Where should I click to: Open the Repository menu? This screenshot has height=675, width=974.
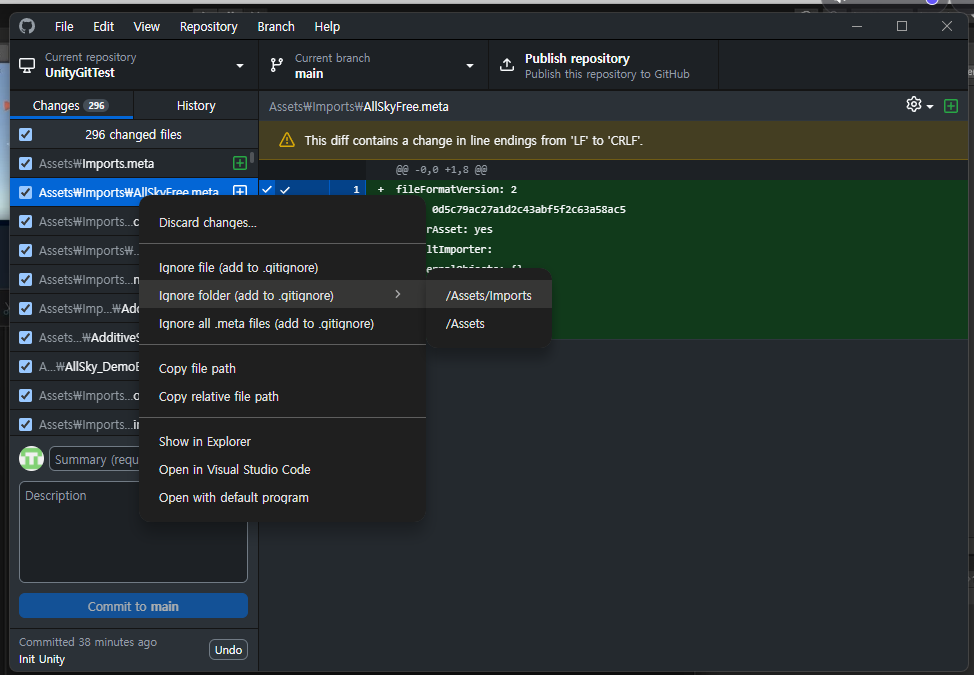tap(209, 27)
